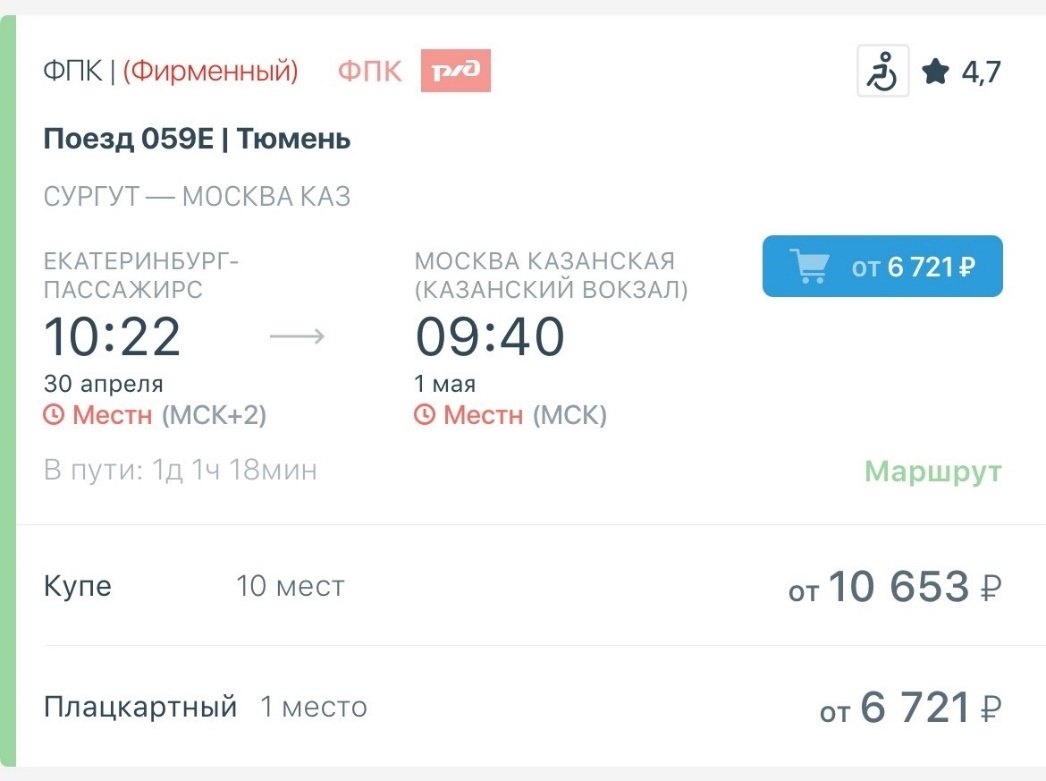Viewport: 1046px width, 781px height.
Task: Open the Маршрут route link
Action: point(933,471)
